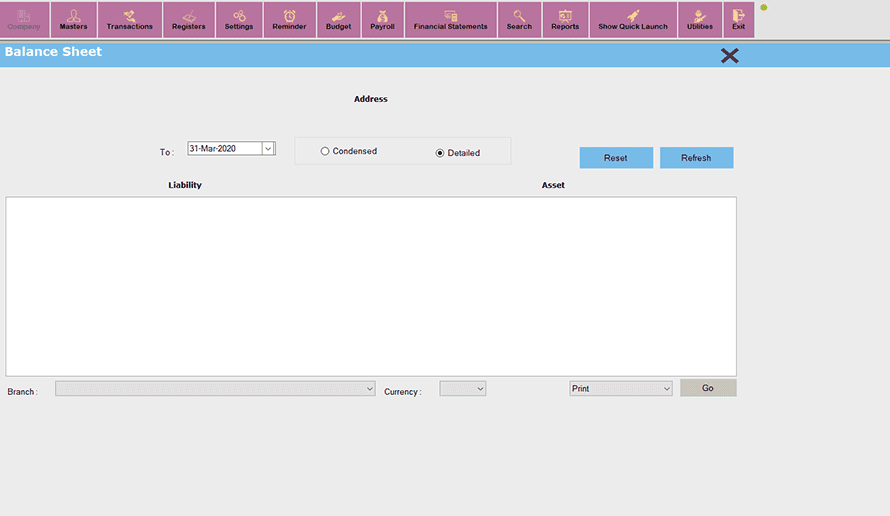Click the Address label
This screenshot has height=516, width=890.
tap(371, 99)
